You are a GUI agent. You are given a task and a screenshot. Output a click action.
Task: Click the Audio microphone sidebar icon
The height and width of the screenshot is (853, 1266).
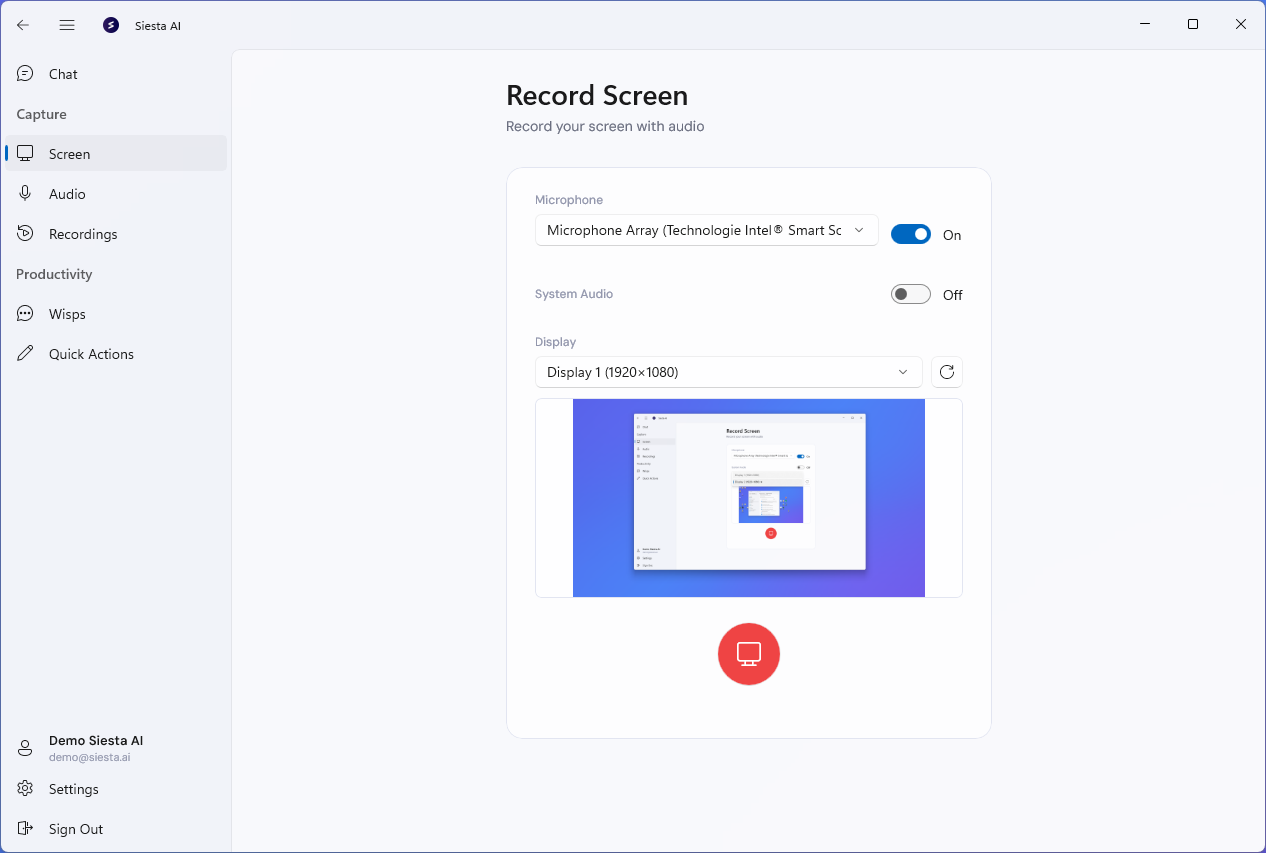click(x=26, y=194)
